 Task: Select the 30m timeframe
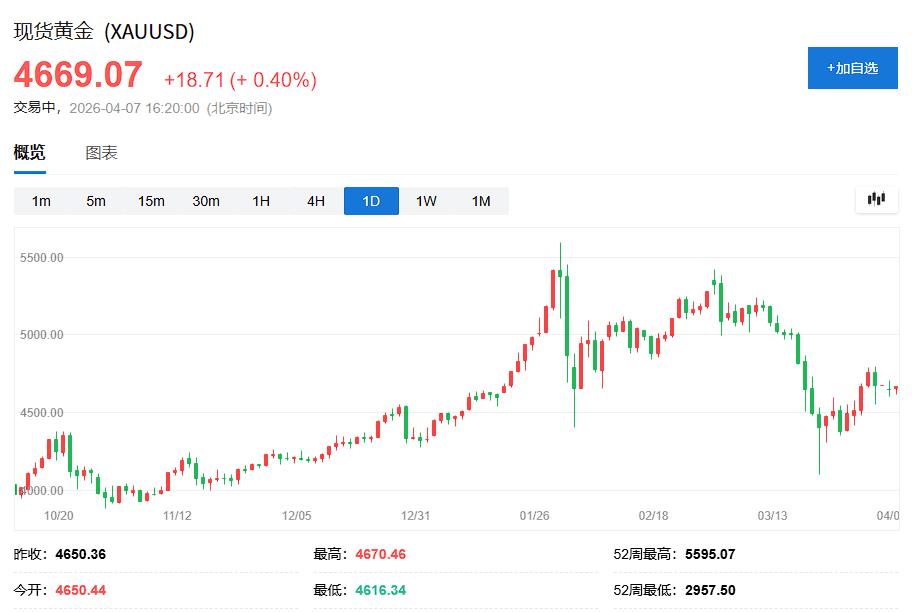click(205, 200)
